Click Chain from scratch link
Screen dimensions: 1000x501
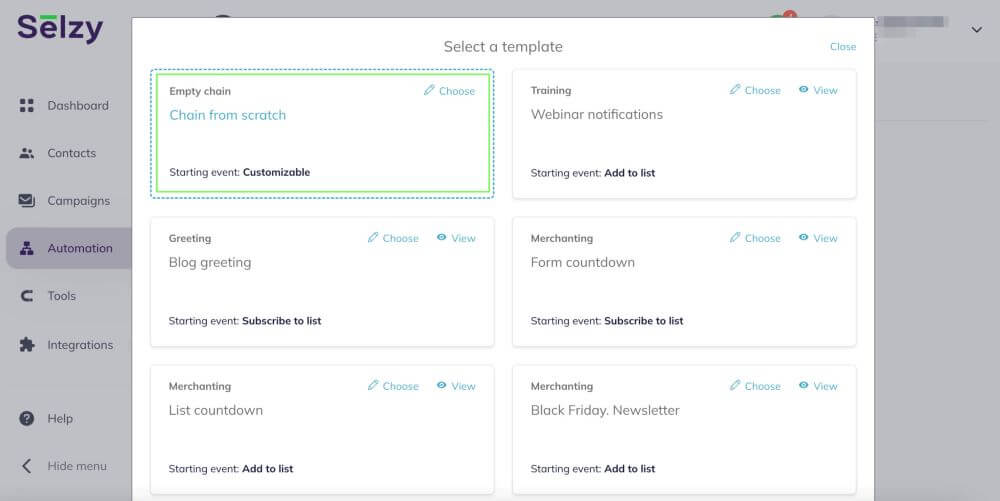tap(228, 115)
